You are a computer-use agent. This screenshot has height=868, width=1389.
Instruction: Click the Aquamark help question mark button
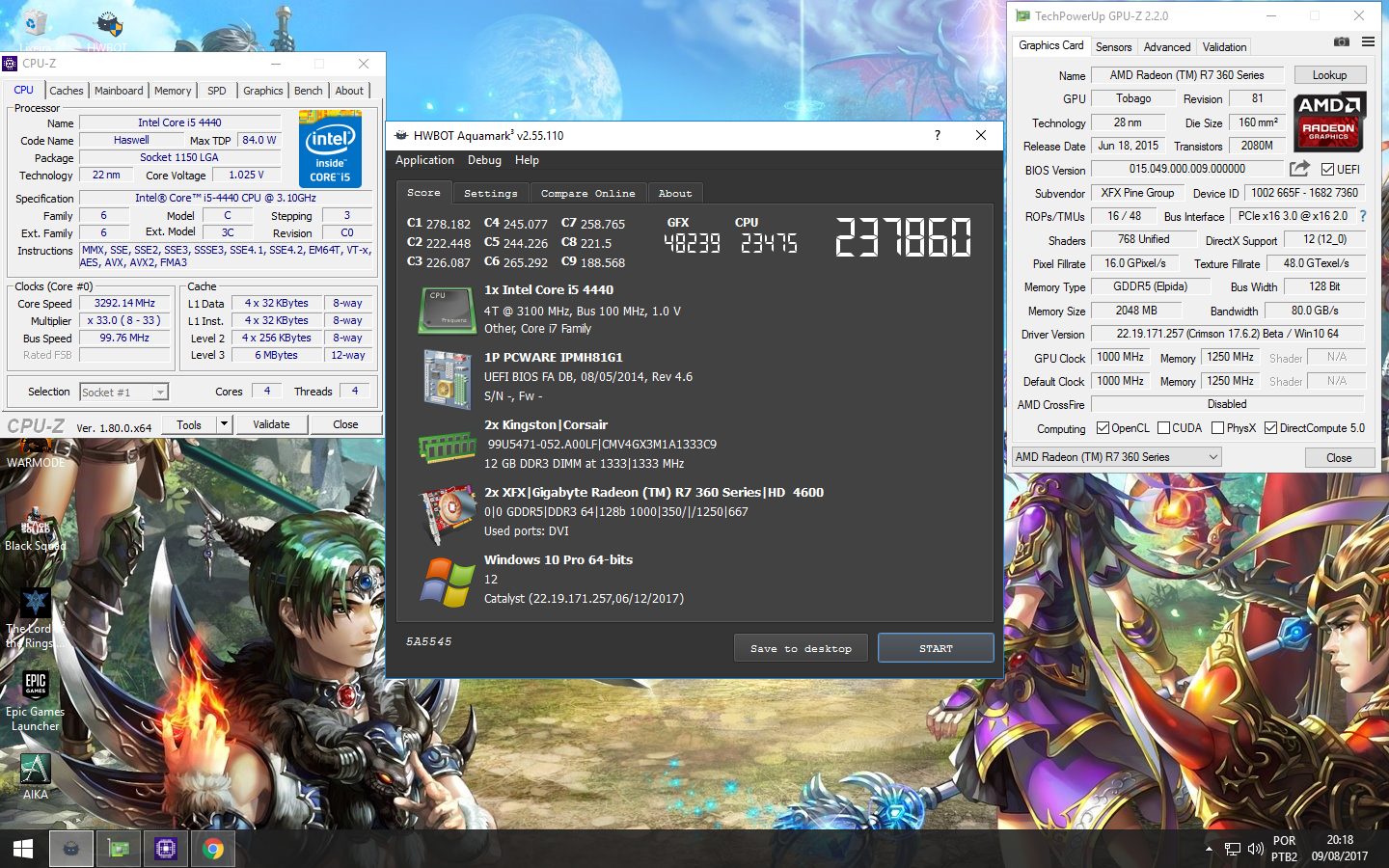(937, 135)
